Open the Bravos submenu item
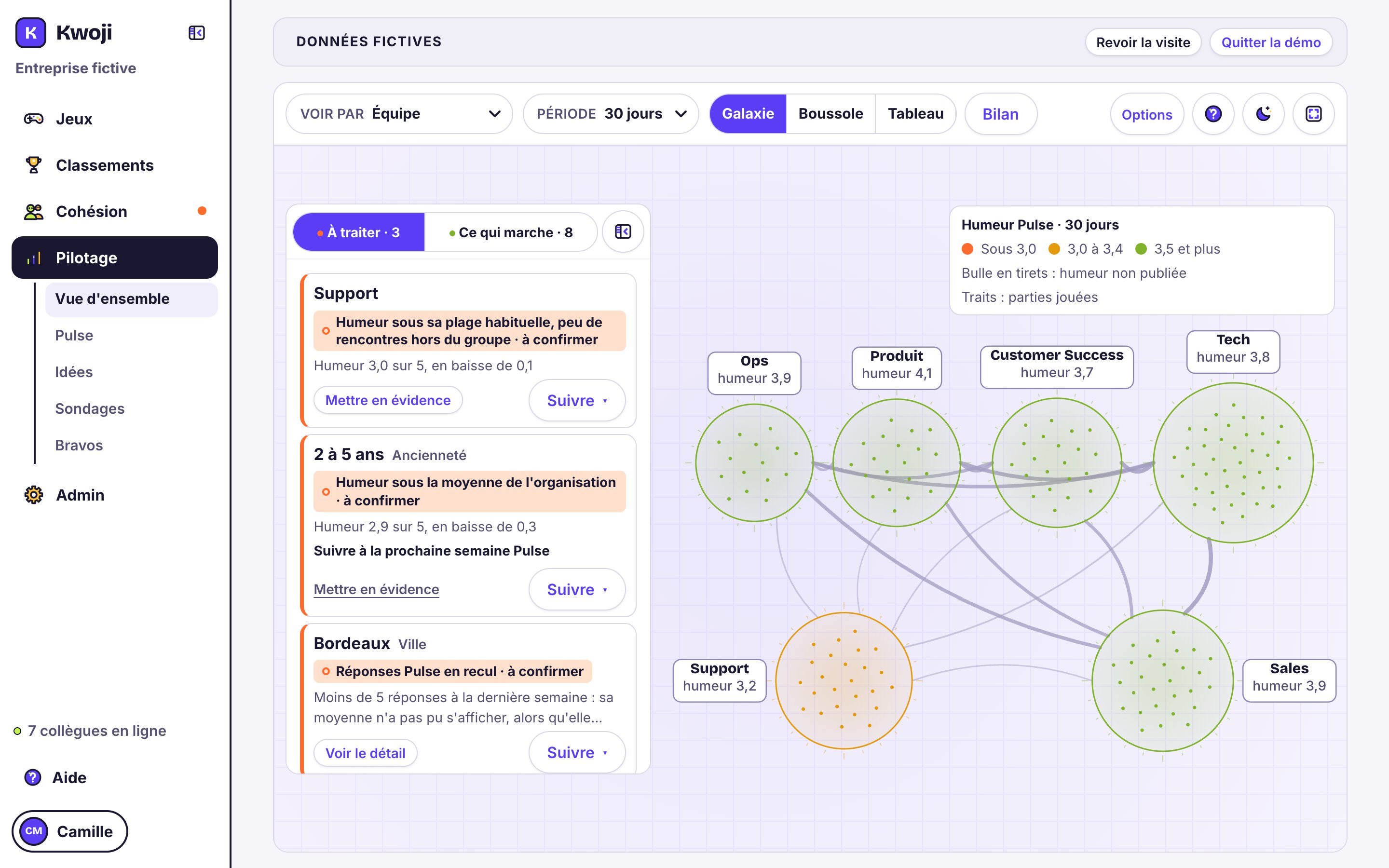Viewport: 1389px width, 868px height. tap(79, 446)
